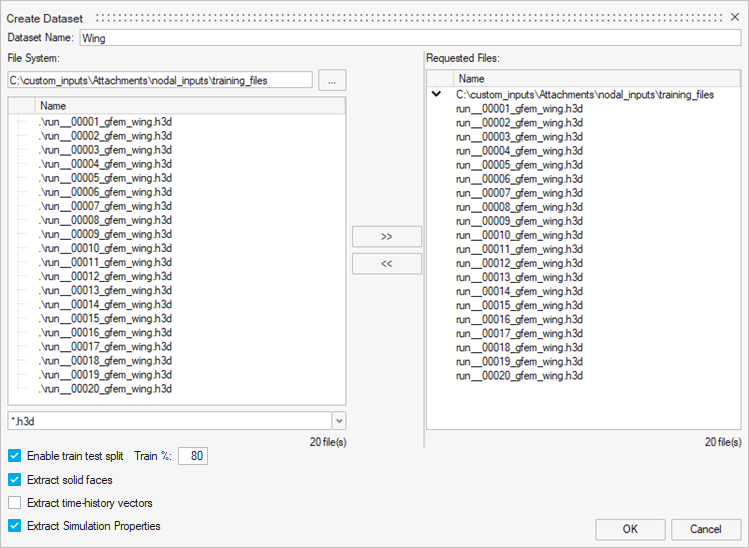The image size is (749, 548).
Task: Select .\run__00016_gfem_wing.h3d in File System list
Action: pos(105,333)
